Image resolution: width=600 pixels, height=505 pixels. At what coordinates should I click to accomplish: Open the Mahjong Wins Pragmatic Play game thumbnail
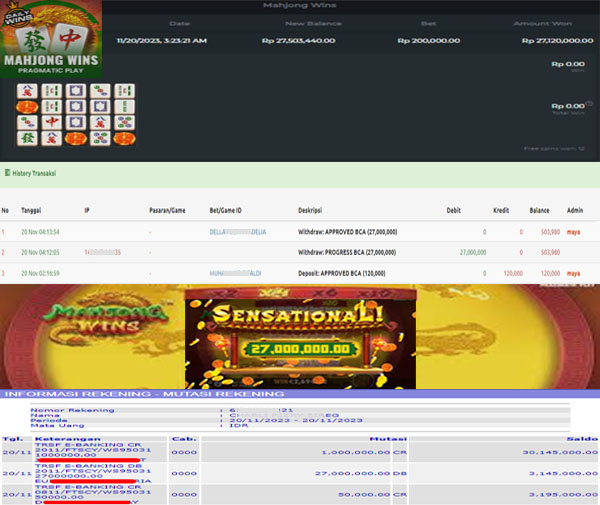pyautogui.click(x=51, y=39)
